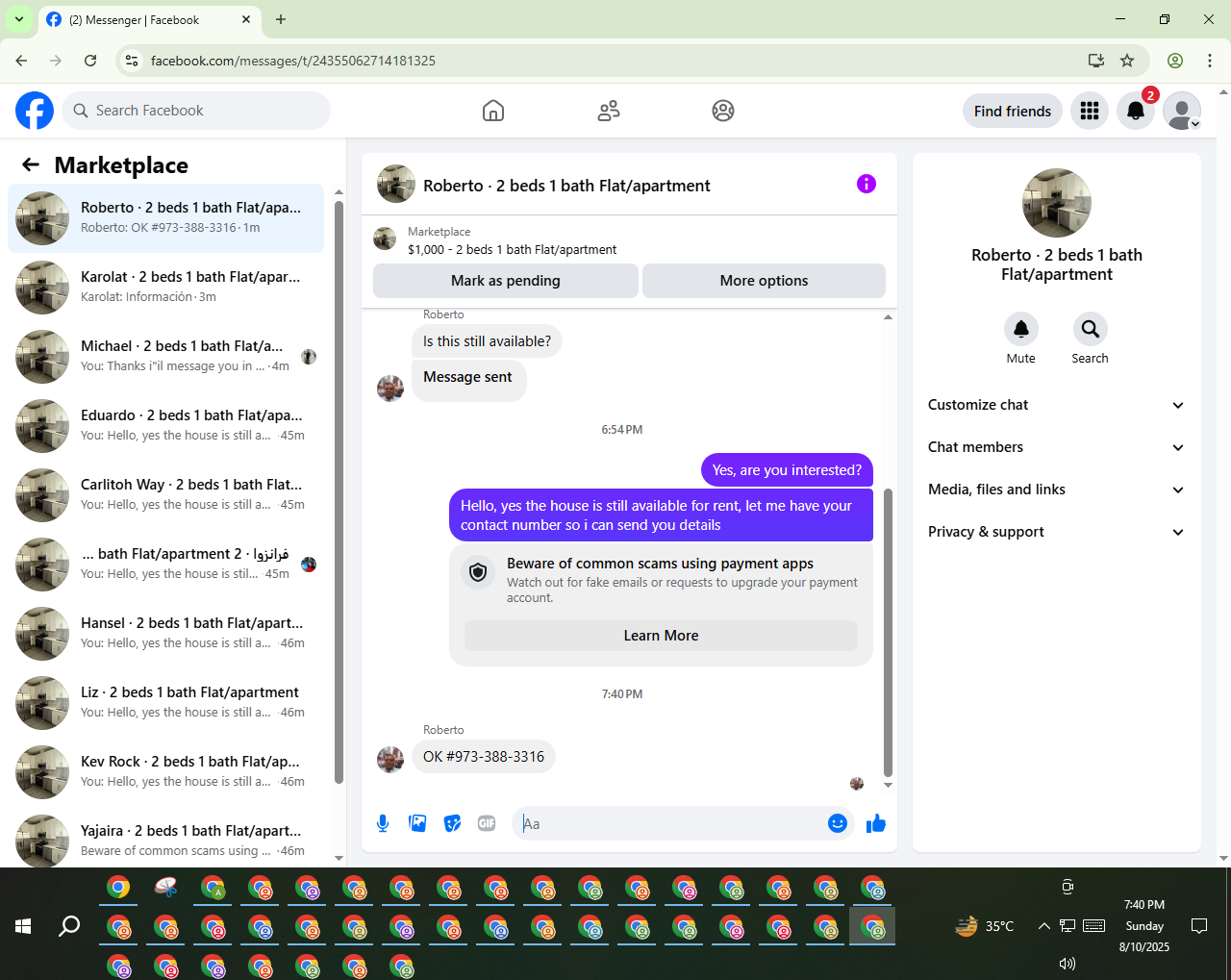Open the Groups icon in top navigation
The image size is (1231, 980).
pyautogui.click(x=723, y=111)
